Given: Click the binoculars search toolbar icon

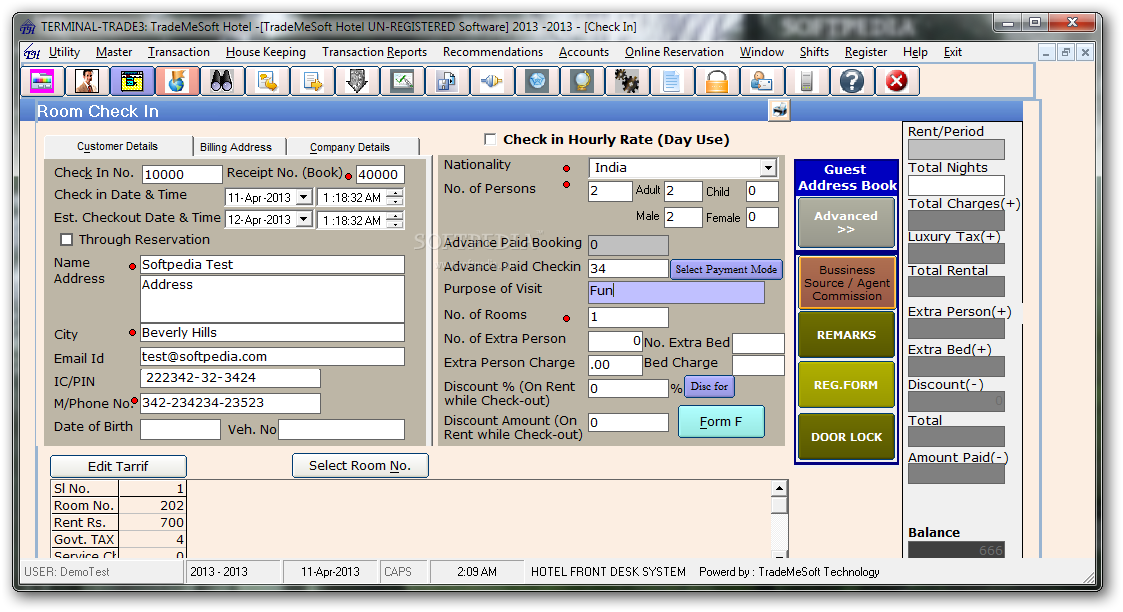Looking at the screenshot, I should point(221,82).
